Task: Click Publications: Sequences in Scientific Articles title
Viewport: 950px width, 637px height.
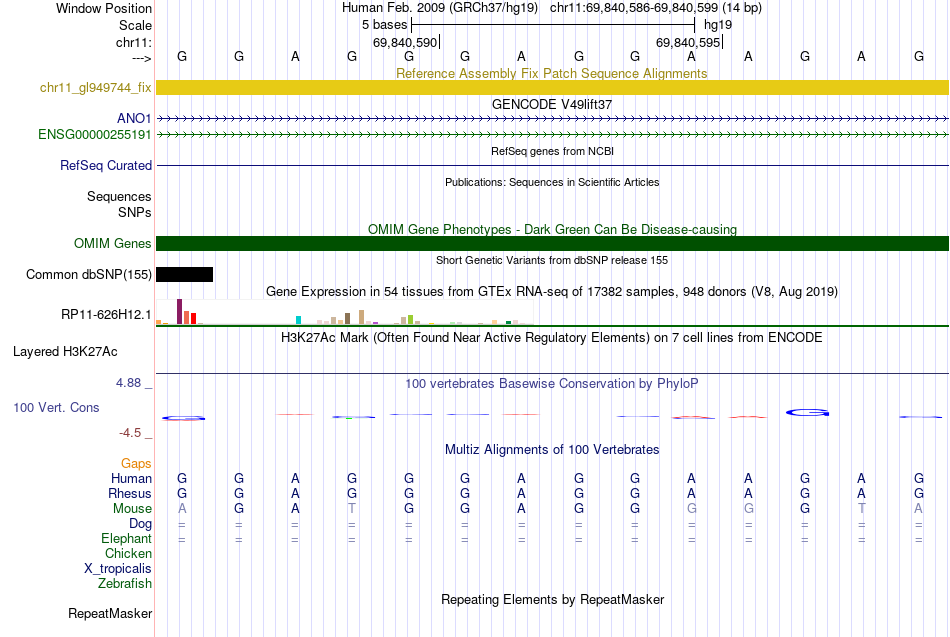Action: [x=552, y=182]
